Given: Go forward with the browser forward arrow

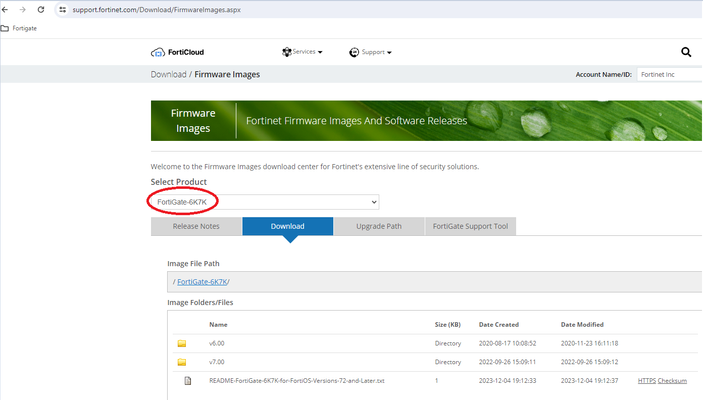Looking at the screenshot, I should click(22, 9).
